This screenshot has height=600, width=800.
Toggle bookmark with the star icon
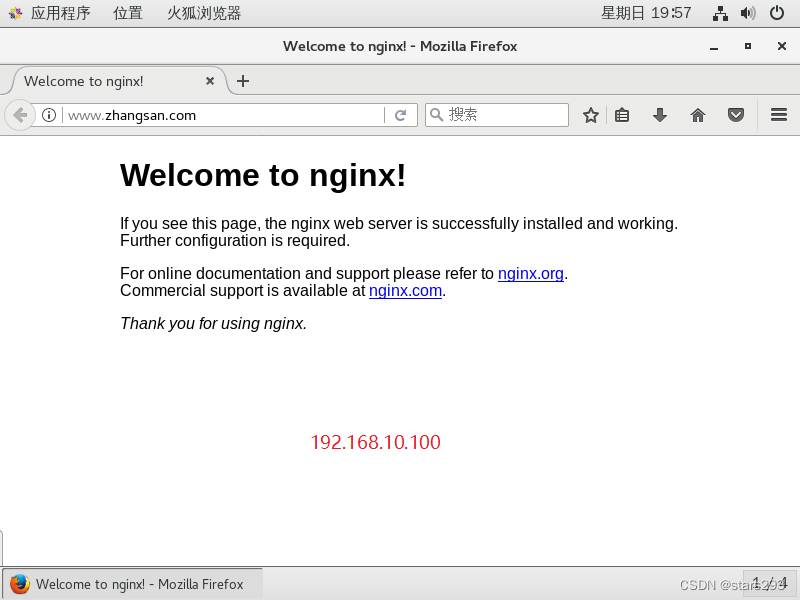[x=590, y=114]
